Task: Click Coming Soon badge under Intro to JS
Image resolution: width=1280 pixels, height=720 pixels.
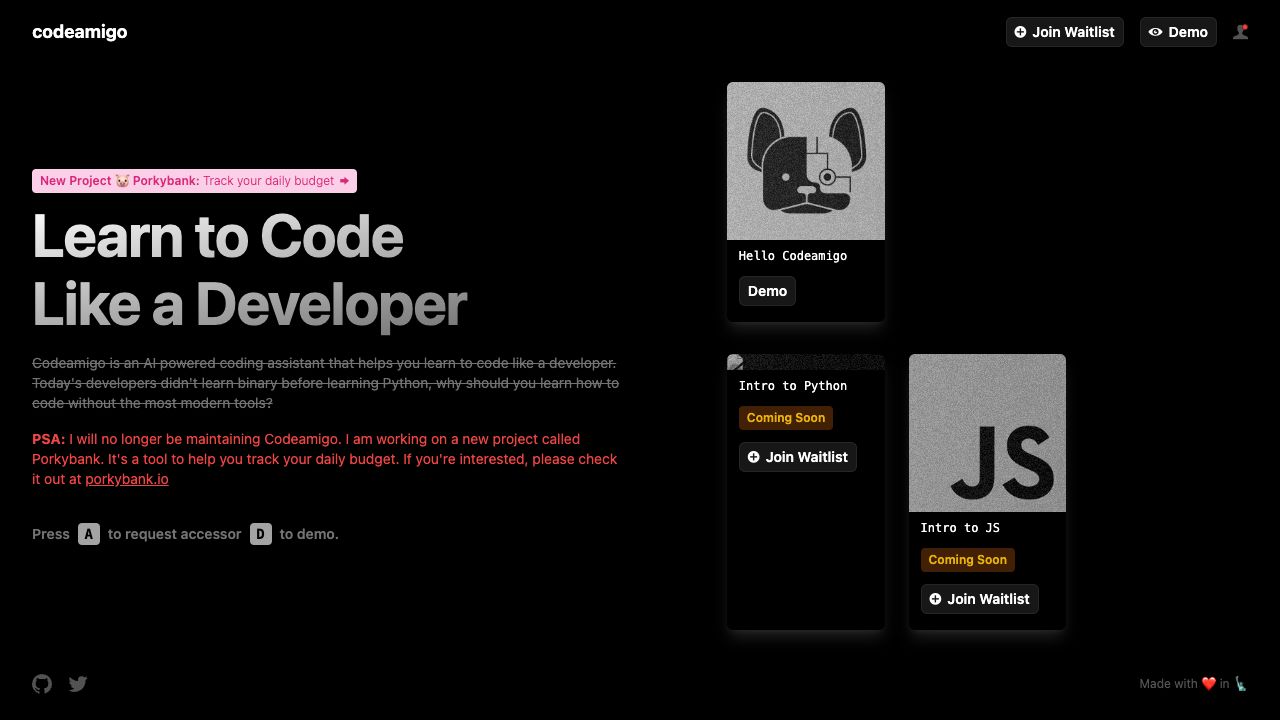Action: click(x=967, y=560)
